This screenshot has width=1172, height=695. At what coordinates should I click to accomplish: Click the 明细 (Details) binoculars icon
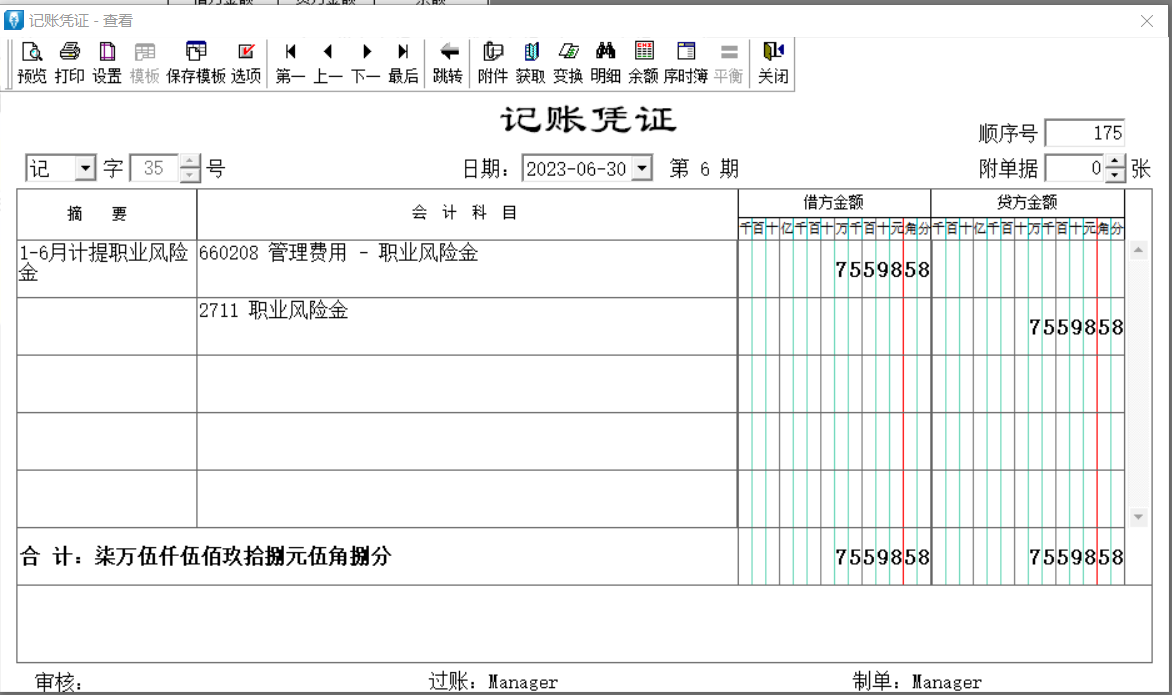(x=605, y=62)
